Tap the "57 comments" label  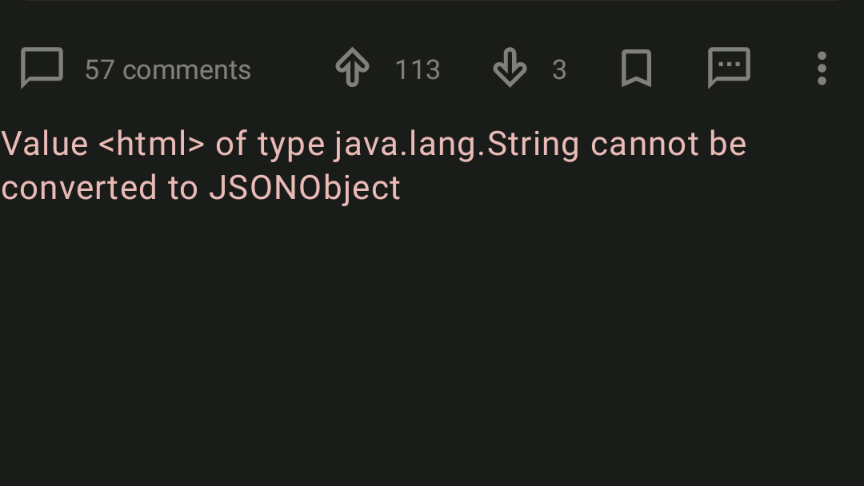coord(168,70)
